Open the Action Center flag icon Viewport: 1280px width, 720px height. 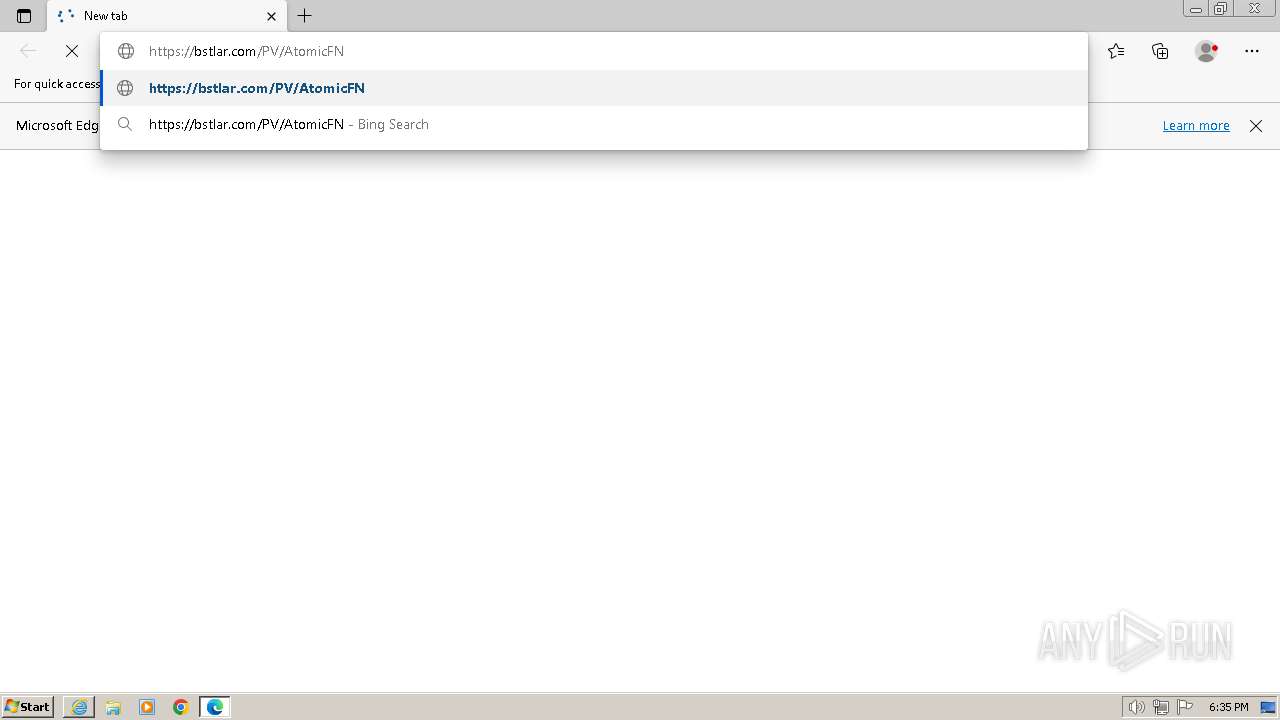[x=1185, y=707]
